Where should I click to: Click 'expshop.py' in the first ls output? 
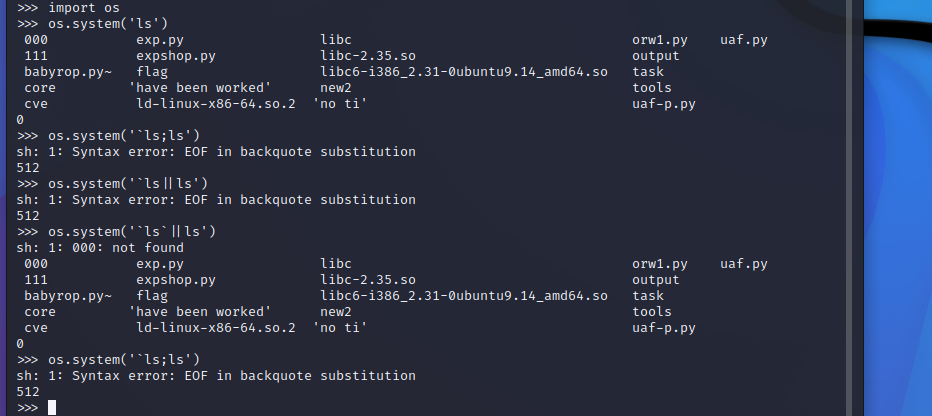pyautogui.click(x=176, y=56)
